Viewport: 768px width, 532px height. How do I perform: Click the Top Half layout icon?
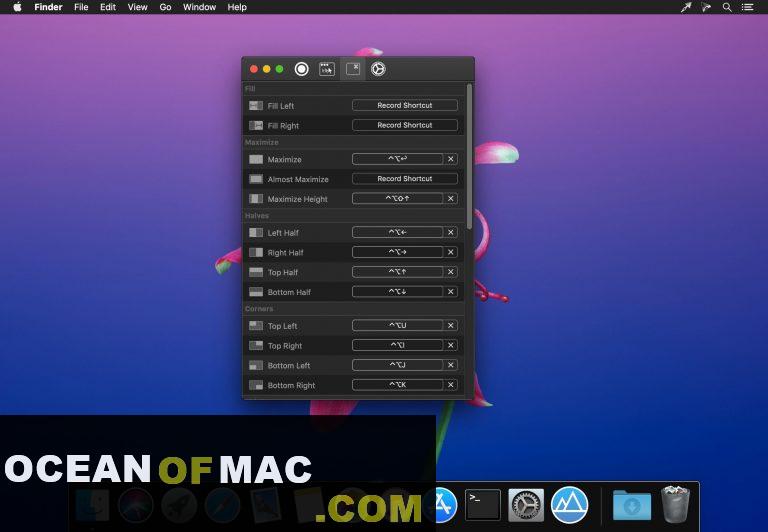coord(256,272)
